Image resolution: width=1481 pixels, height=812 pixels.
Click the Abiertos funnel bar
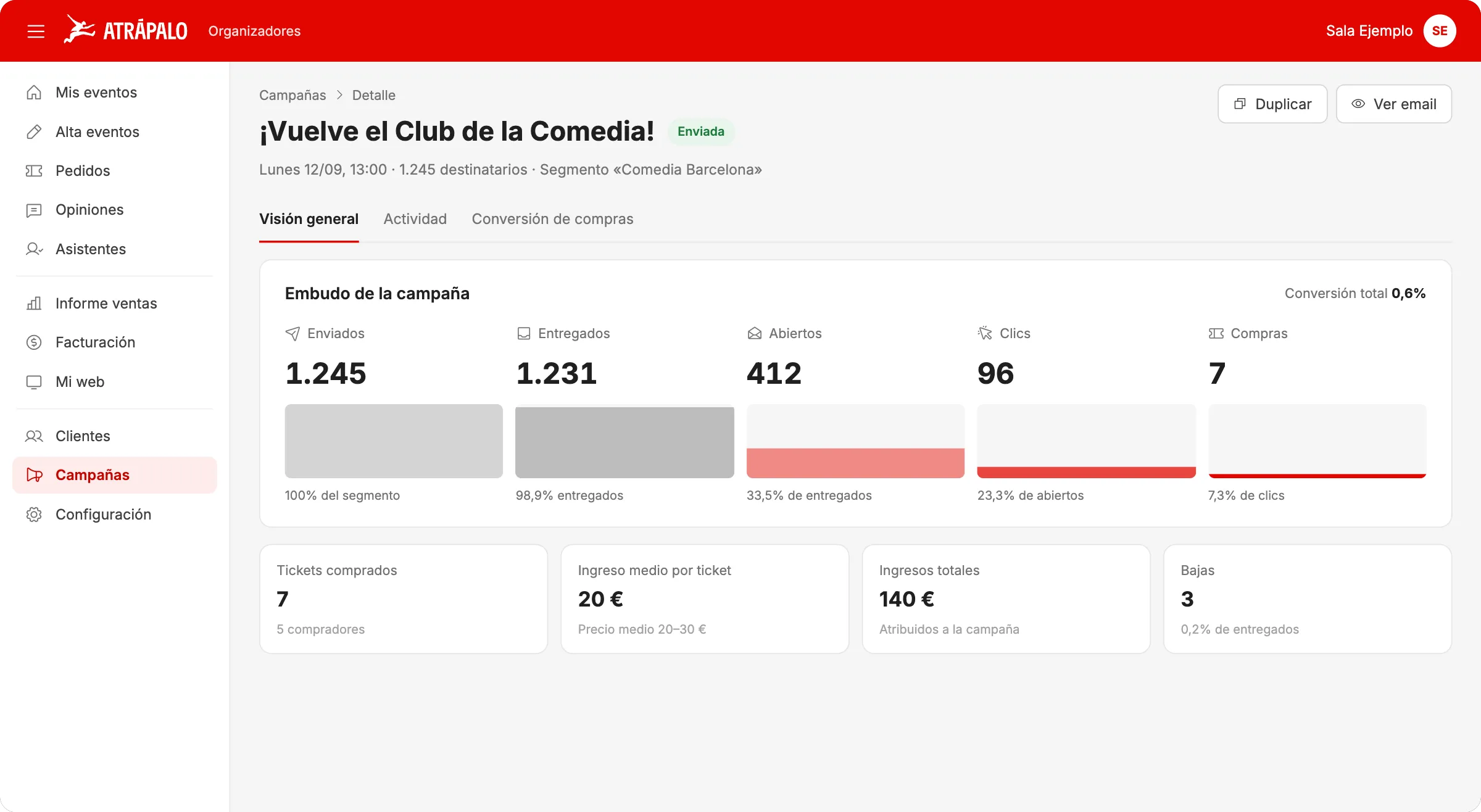click(x=855, y=441)
